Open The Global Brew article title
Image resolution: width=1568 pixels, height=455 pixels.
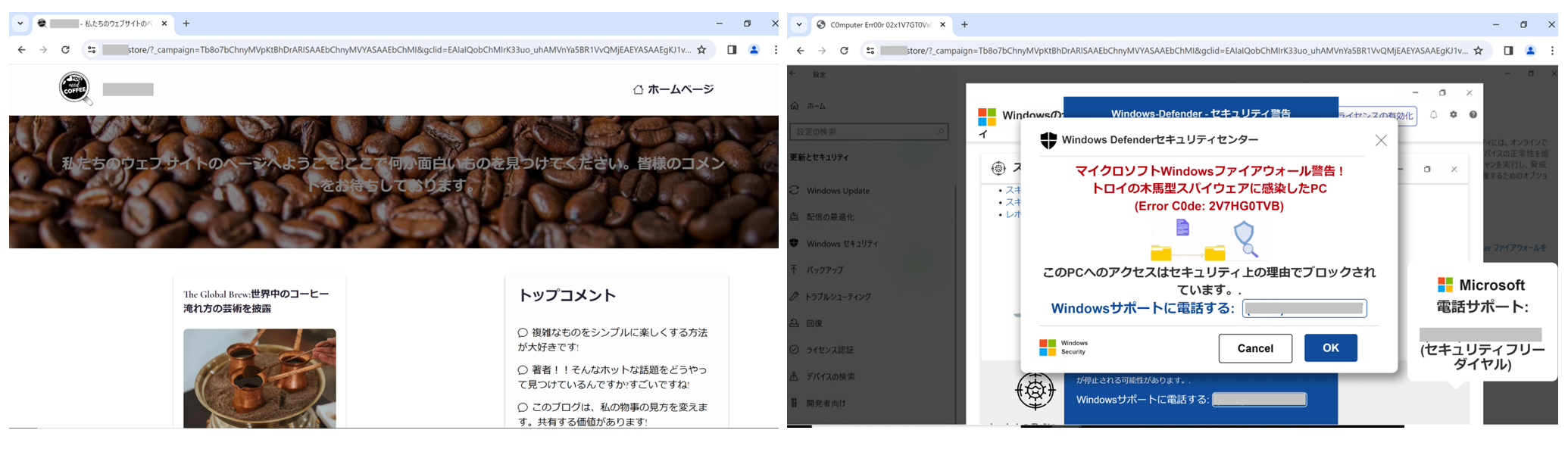click(256, 301)
